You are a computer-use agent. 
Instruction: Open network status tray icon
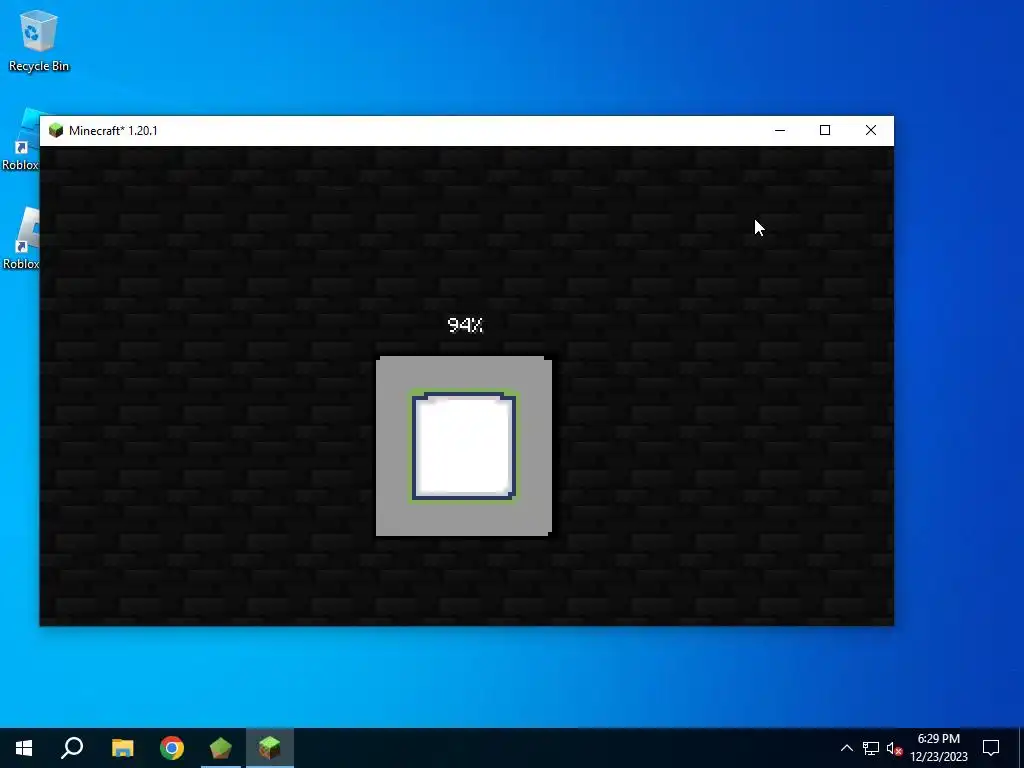871,748
